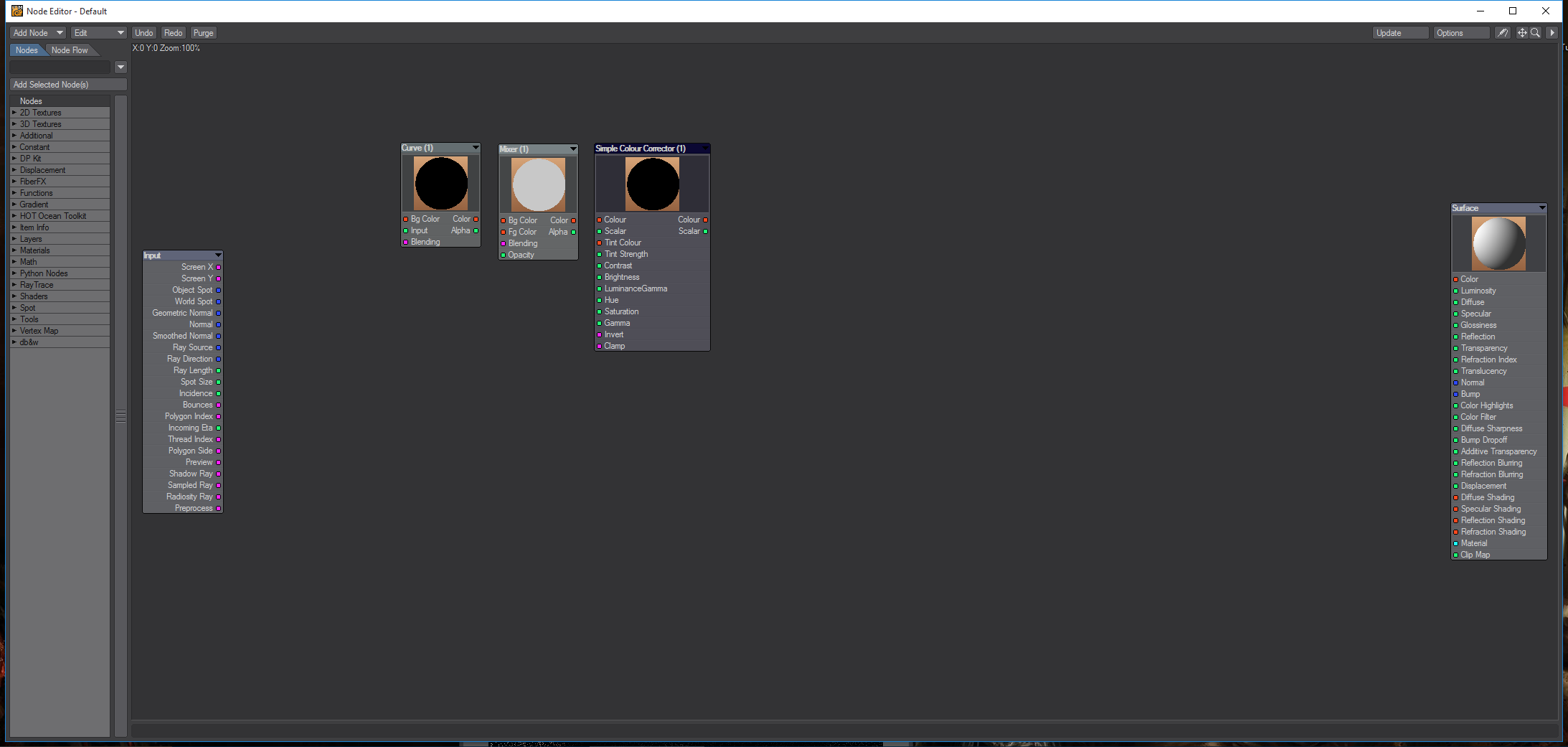Click the Mixer node's Opacity input connector

[x=503, y=255]
